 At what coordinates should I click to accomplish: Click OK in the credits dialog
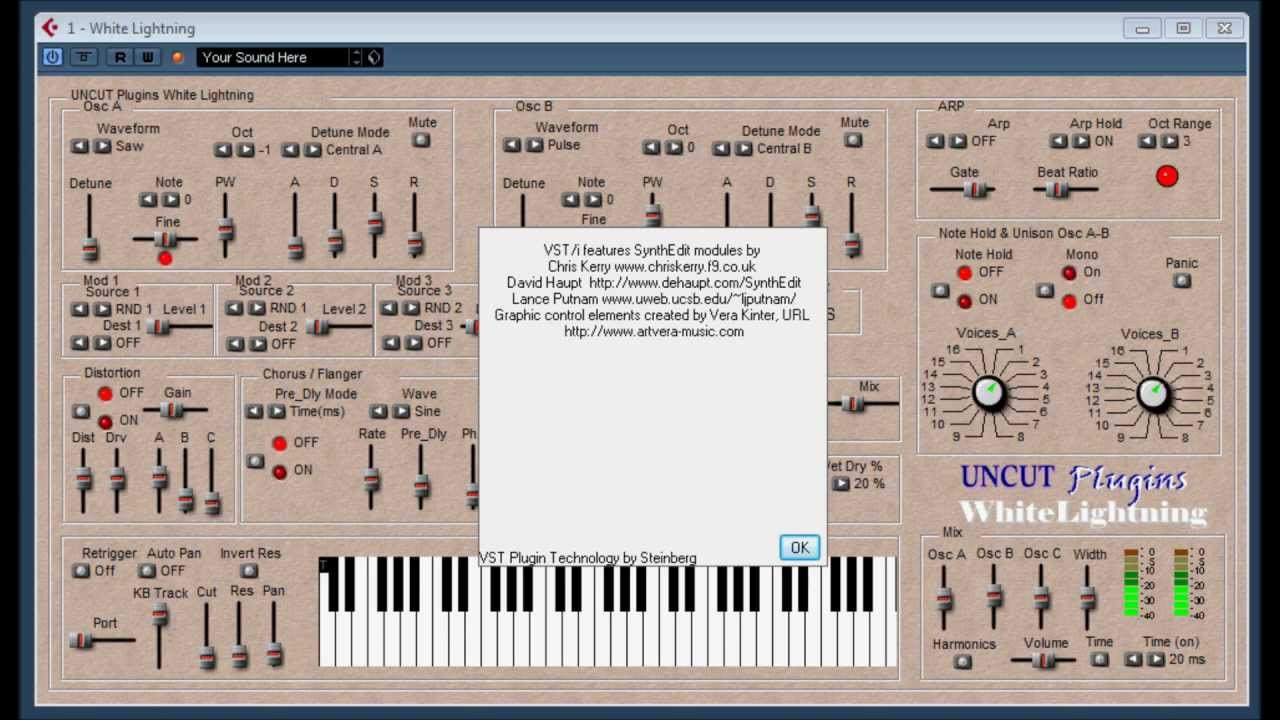click(799, 547)
